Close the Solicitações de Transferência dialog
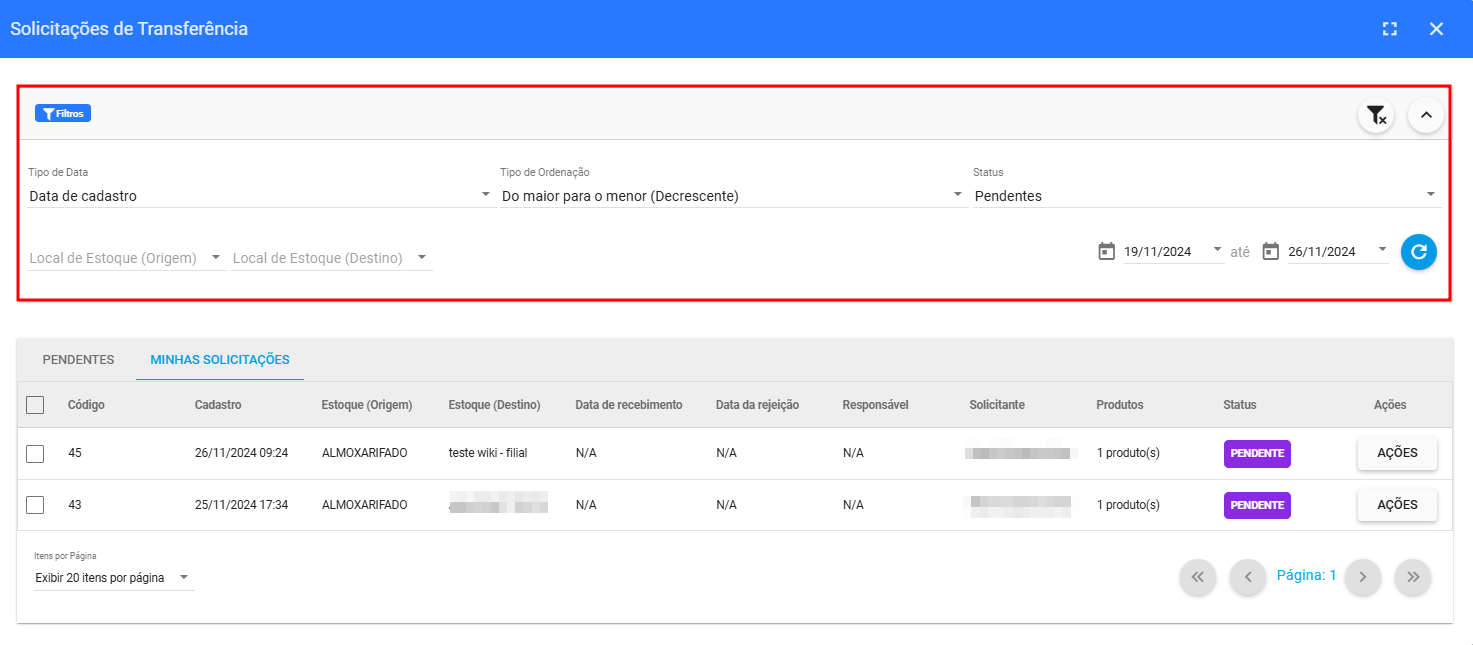The height and width of the screenshot is (645, 1473). (1436, 29)
